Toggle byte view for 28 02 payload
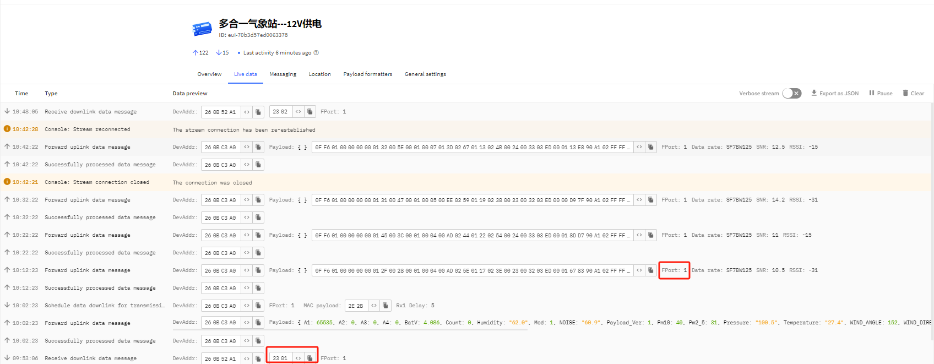The height and width of the screenshot is (364, 934). (x=298, y=111)
